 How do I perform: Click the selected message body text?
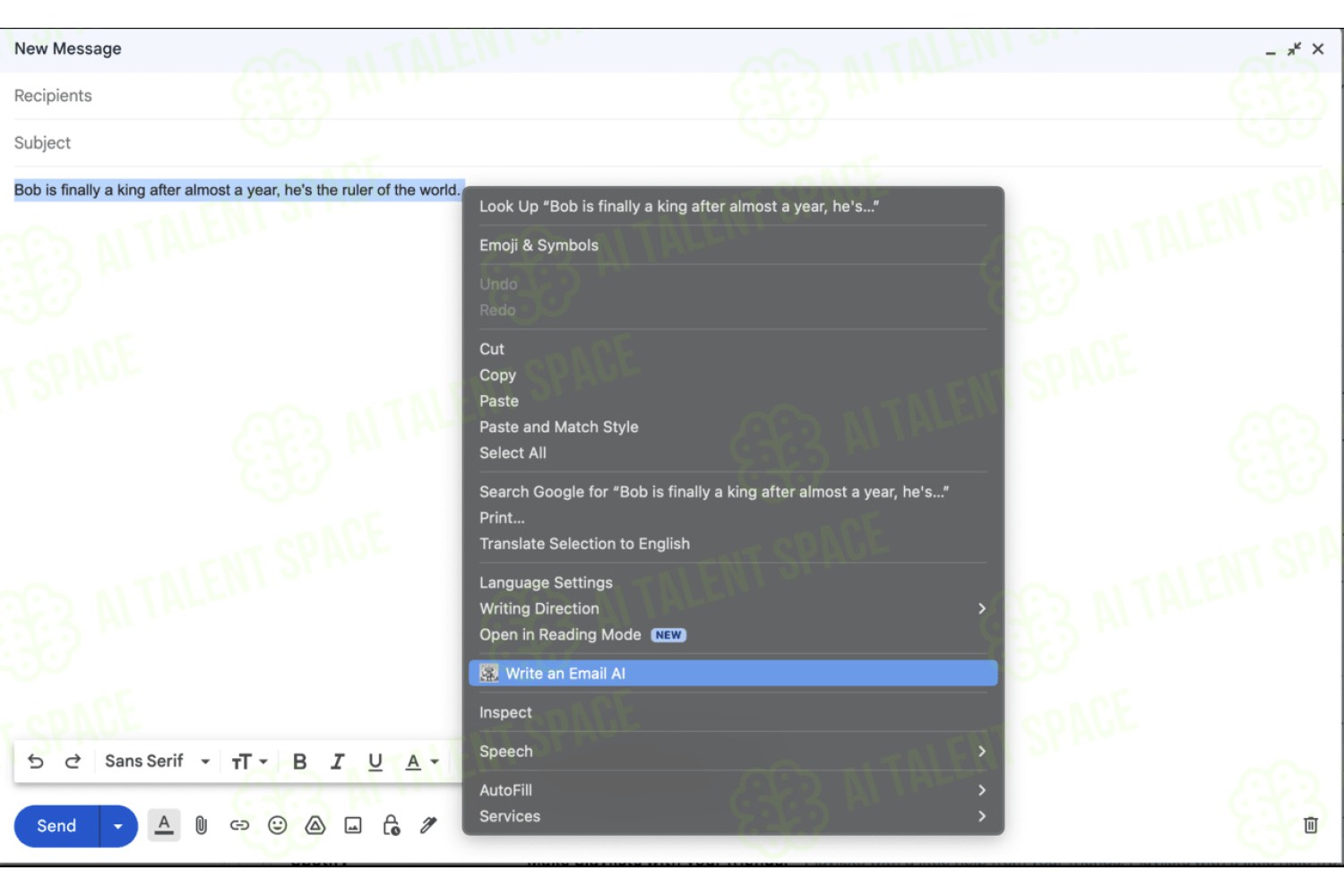[x=237, y=190]
